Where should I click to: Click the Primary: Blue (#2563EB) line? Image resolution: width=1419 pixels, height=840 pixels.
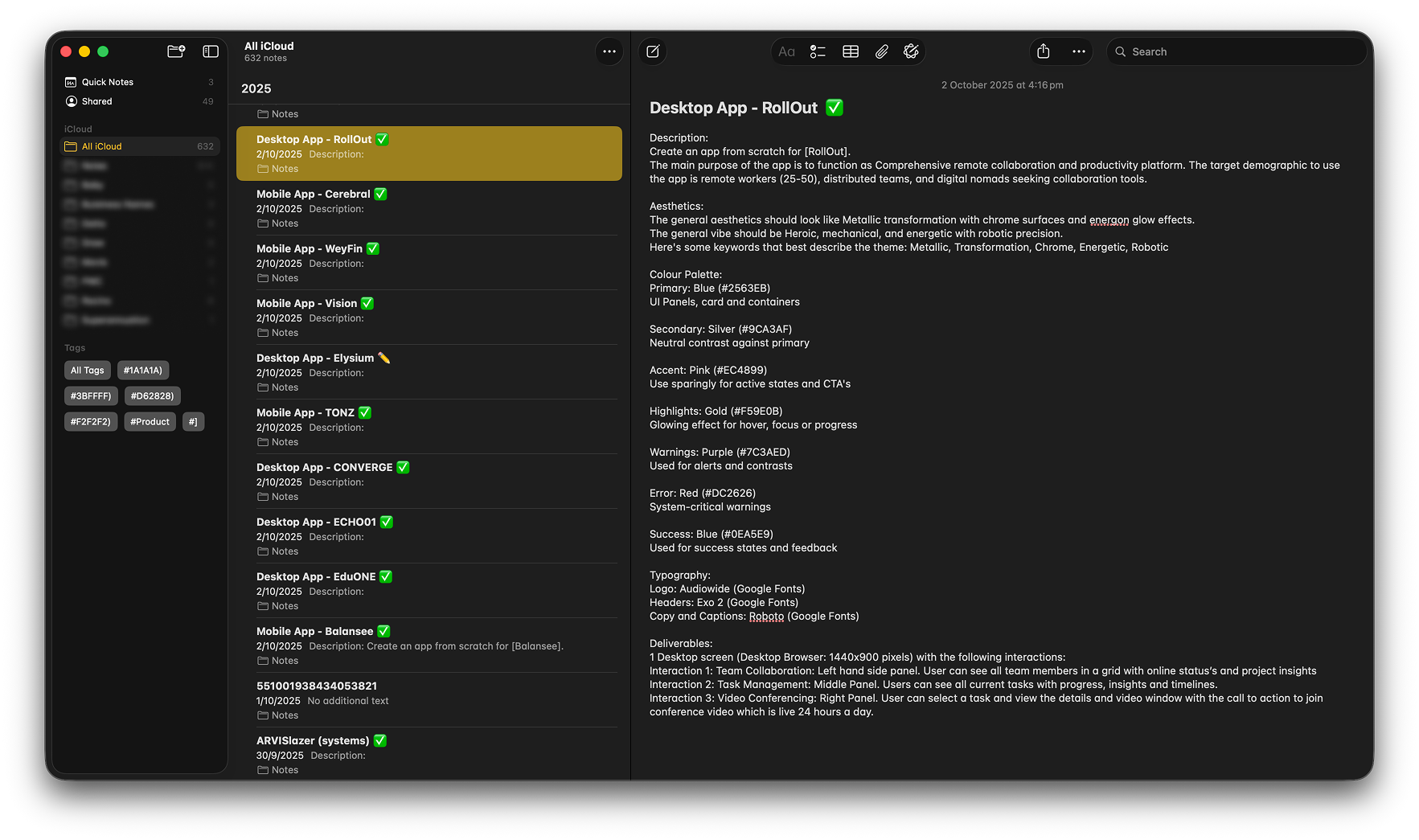point(710,289)
